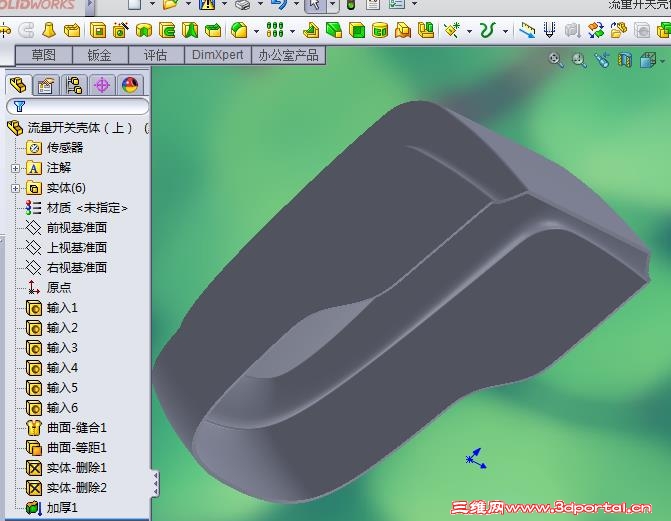Open the Reference Geometry tool

tap(452, 30)
